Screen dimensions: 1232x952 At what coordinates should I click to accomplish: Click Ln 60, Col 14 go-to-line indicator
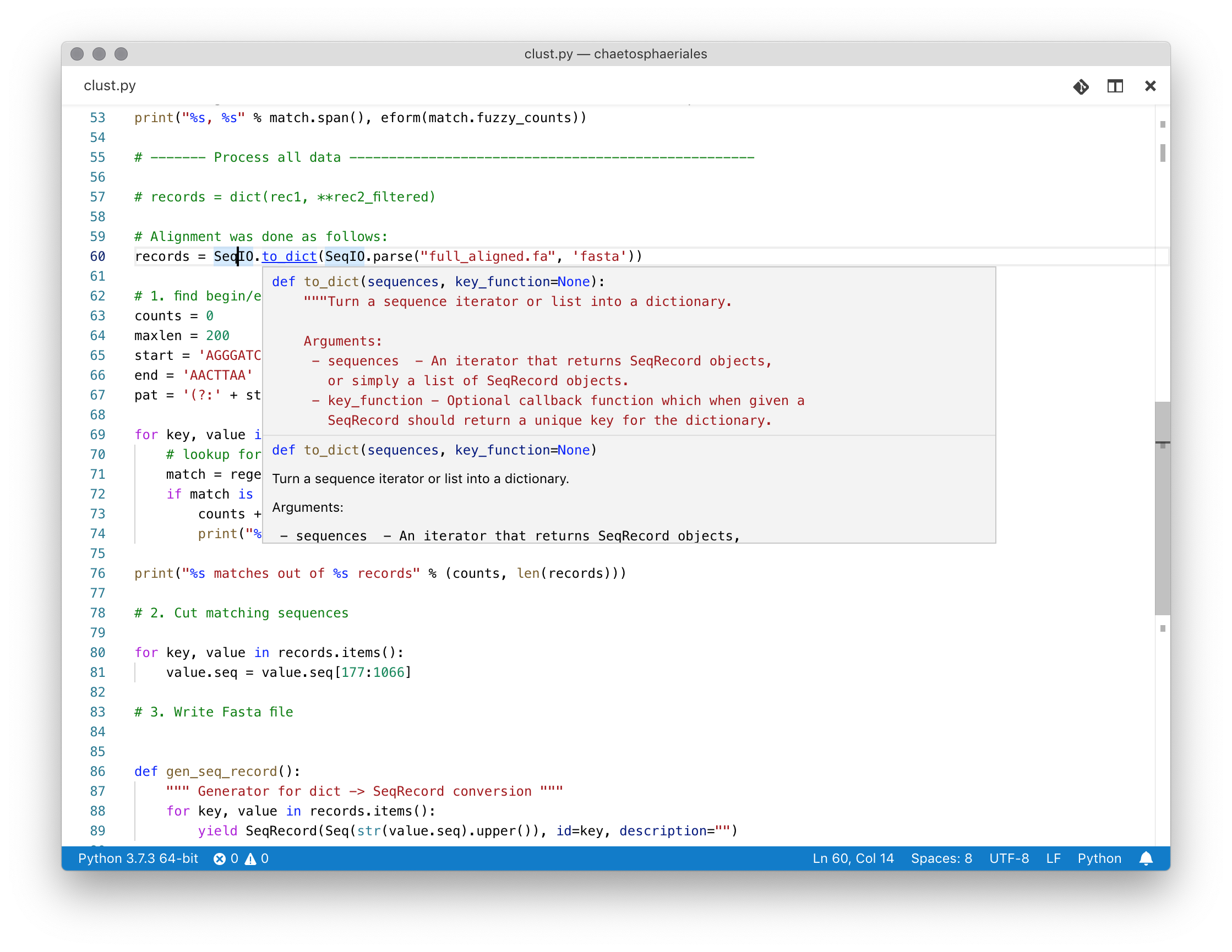click(853, 858)
